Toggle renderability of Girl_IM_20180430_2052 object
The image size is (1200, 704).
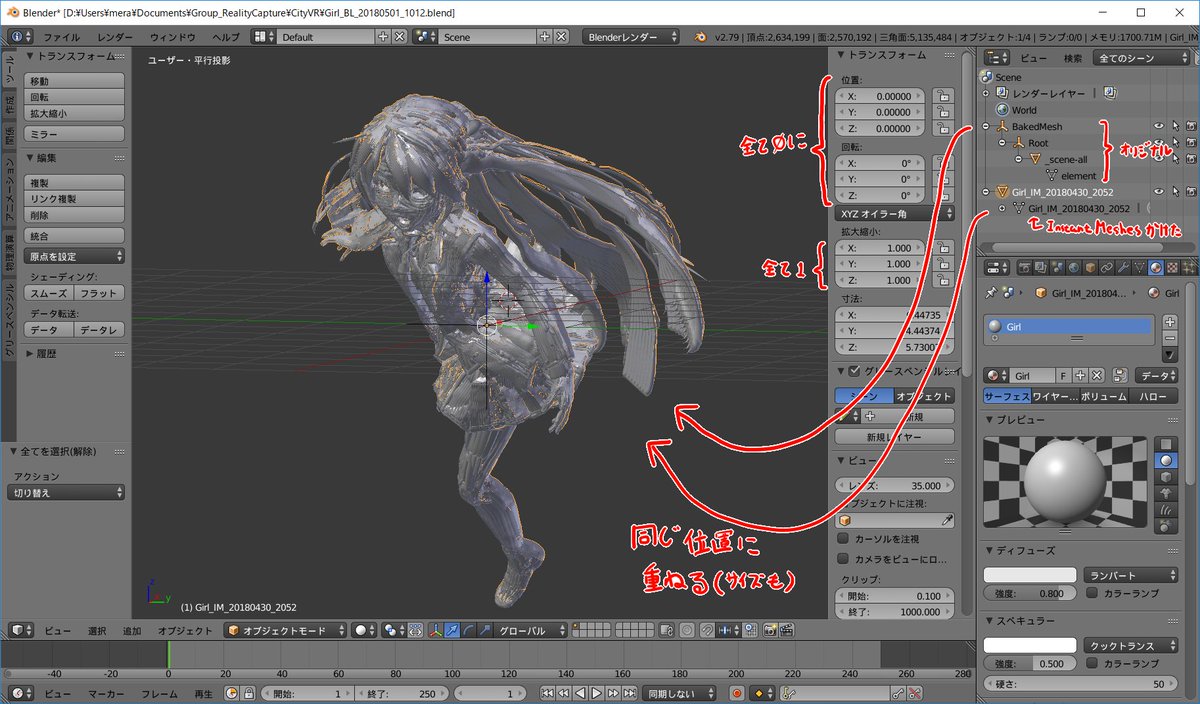point(1192,191)
